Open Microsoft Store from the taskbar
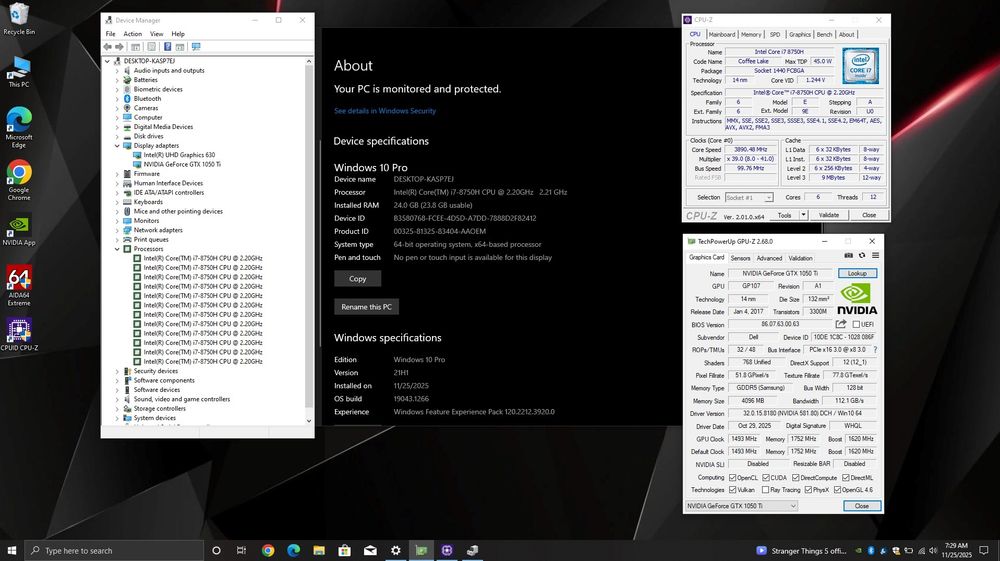Screen dimensions: 1000x561 coord(344,550)
